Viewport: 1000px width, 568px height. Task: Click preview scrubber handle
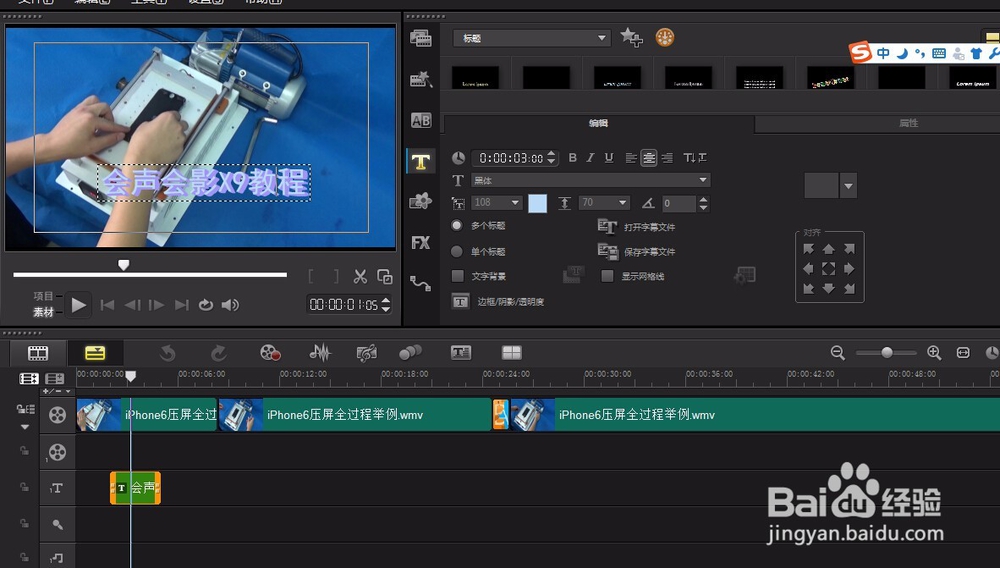(124, 265)
